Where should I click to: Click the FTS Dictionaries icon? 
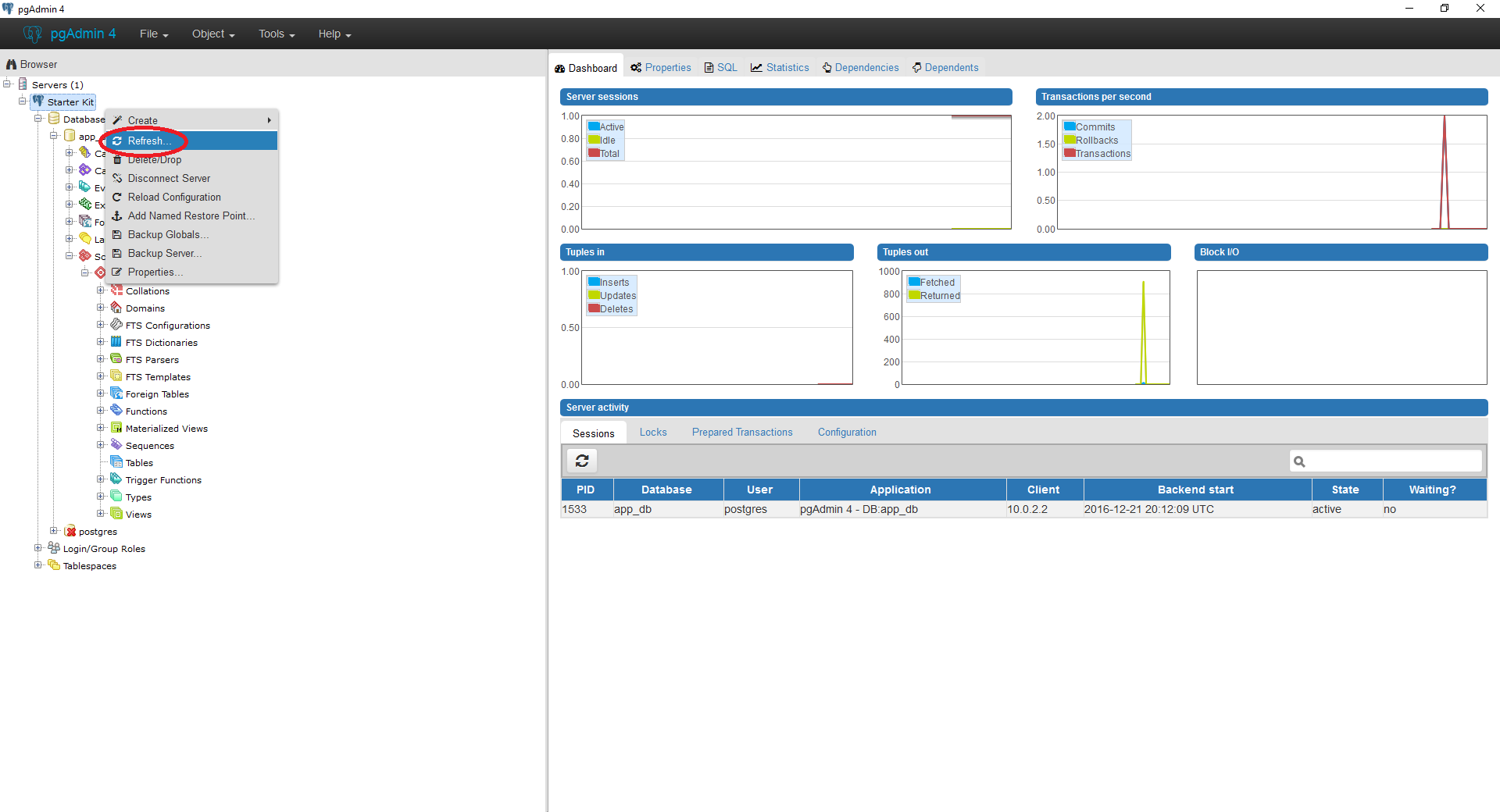pos(116,341)
